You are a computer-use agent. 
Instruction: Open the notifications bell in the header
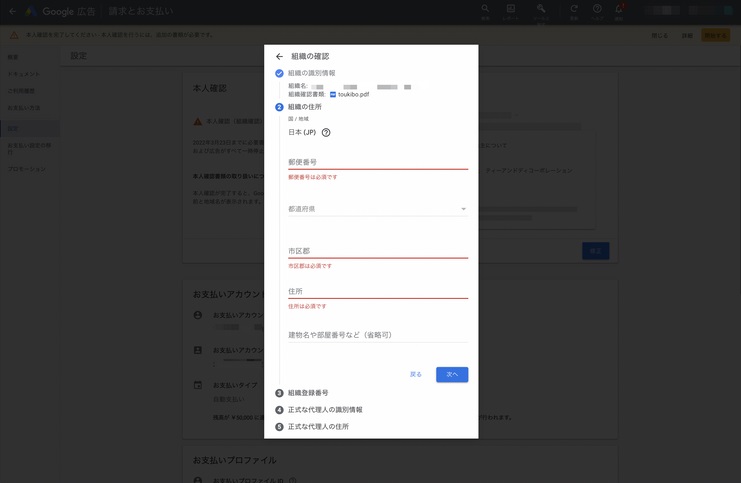tap(619, 9)
